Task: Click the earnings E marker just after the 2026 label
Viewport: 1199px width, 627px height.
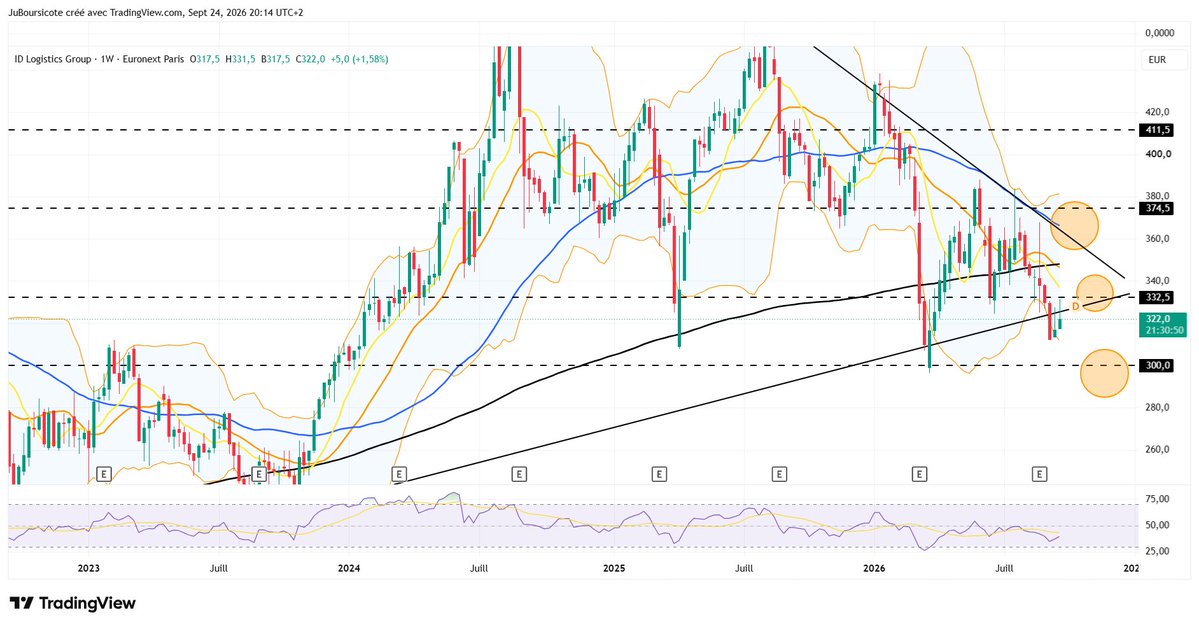Action: (920, 474)
